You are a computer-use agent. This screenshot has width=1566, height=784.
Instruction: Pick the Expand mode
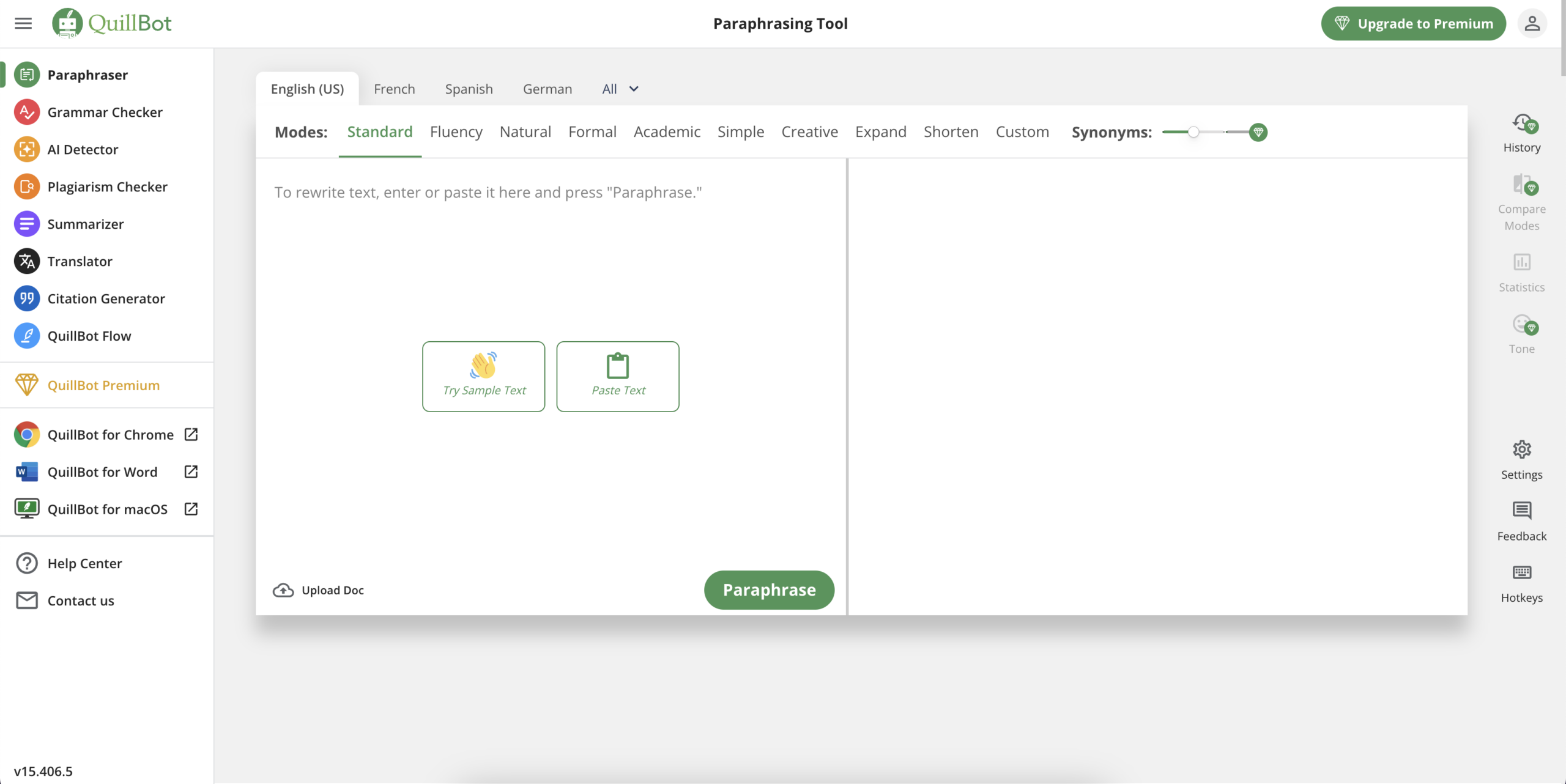pyautogui.click(x=881, y=132)
